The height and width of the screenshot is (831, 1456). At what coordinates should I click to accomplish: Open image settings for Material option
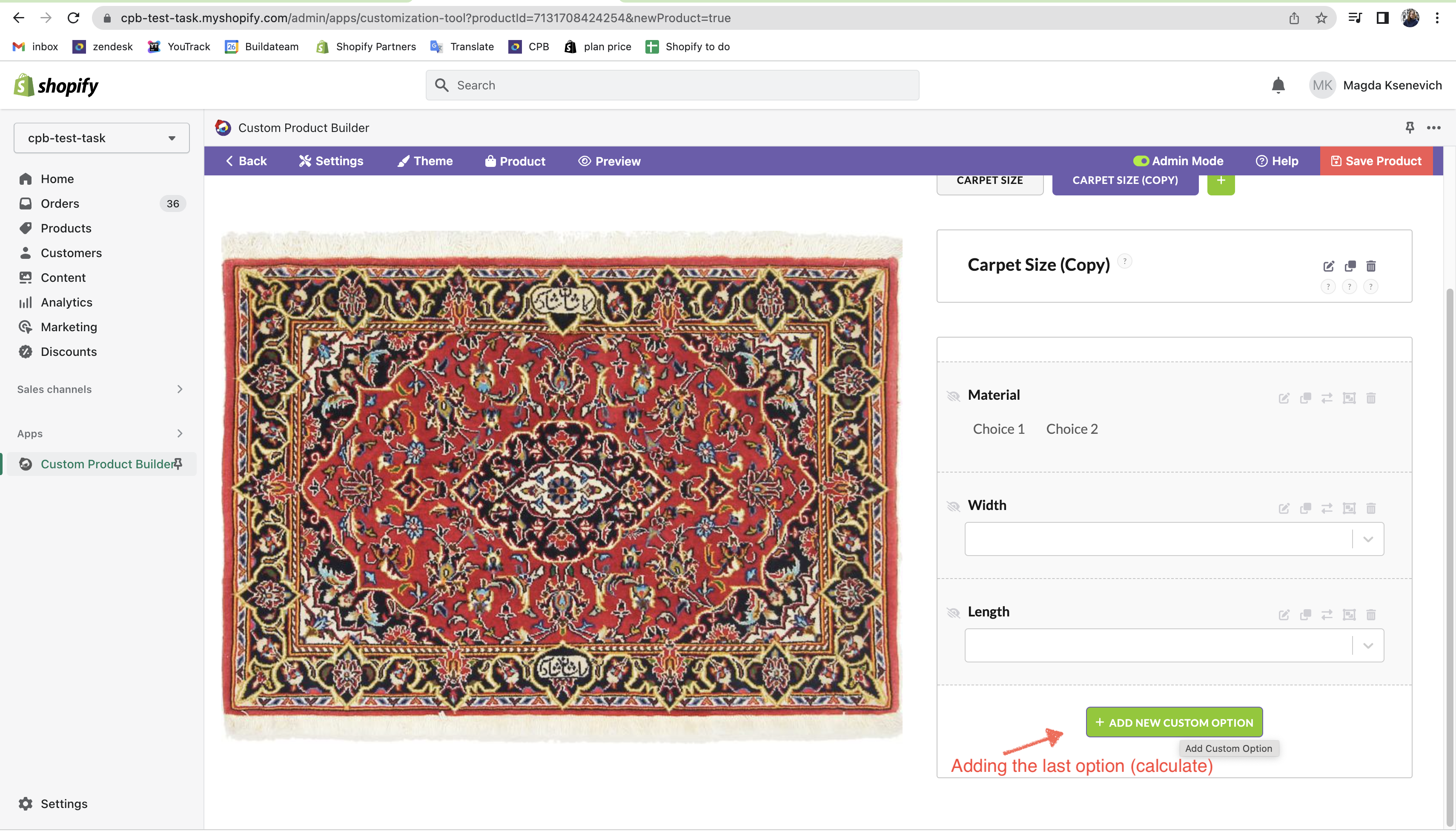1349,398
